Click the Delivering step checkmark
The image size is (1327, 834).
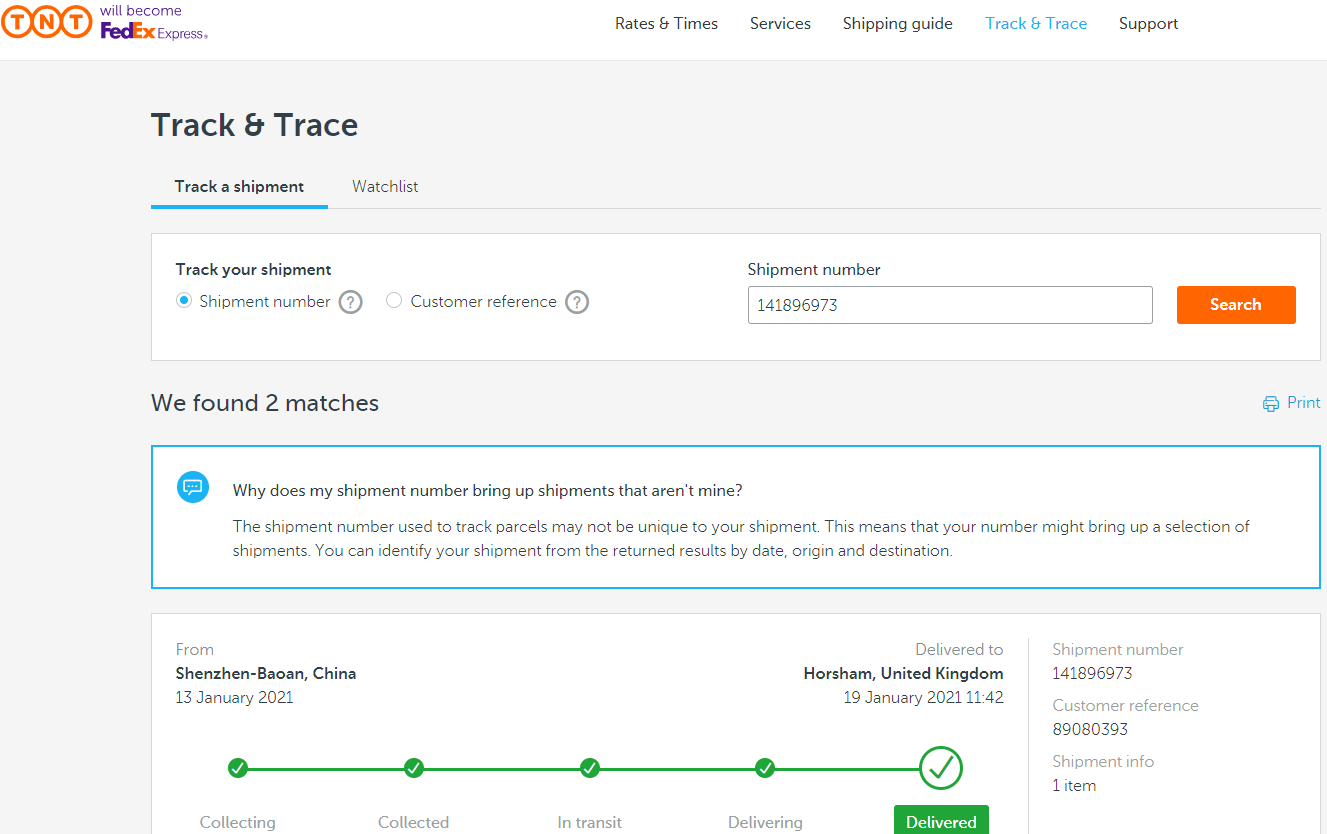click(765, 768)
